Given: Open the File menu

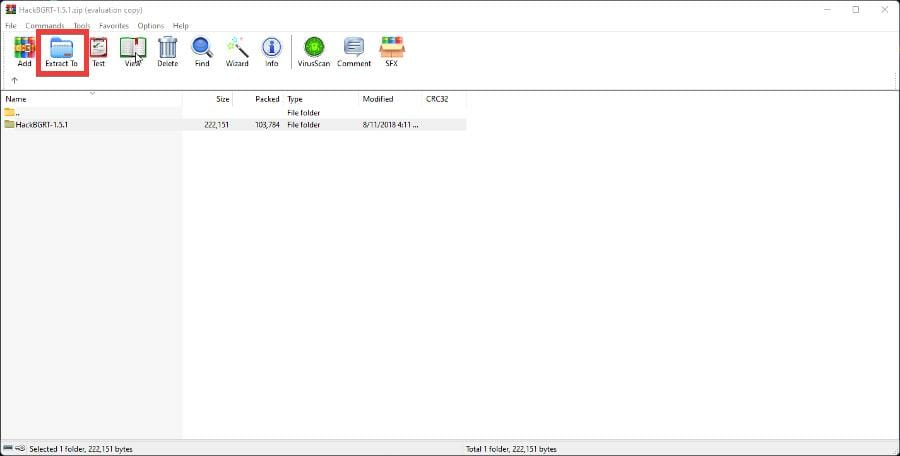Looking at the screenshot, I should pos(10,26).
